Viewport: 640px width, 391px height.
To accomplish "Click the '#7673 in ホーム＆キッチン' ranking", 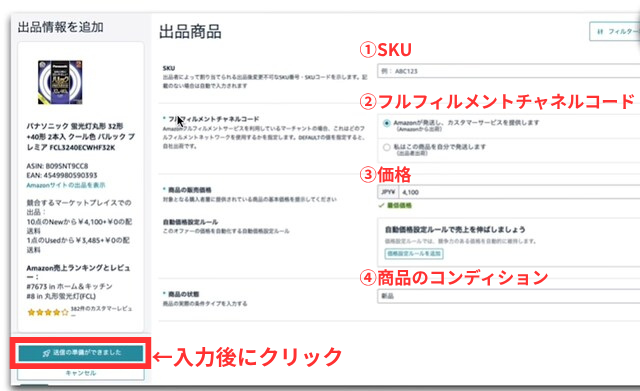I will 69,287.
